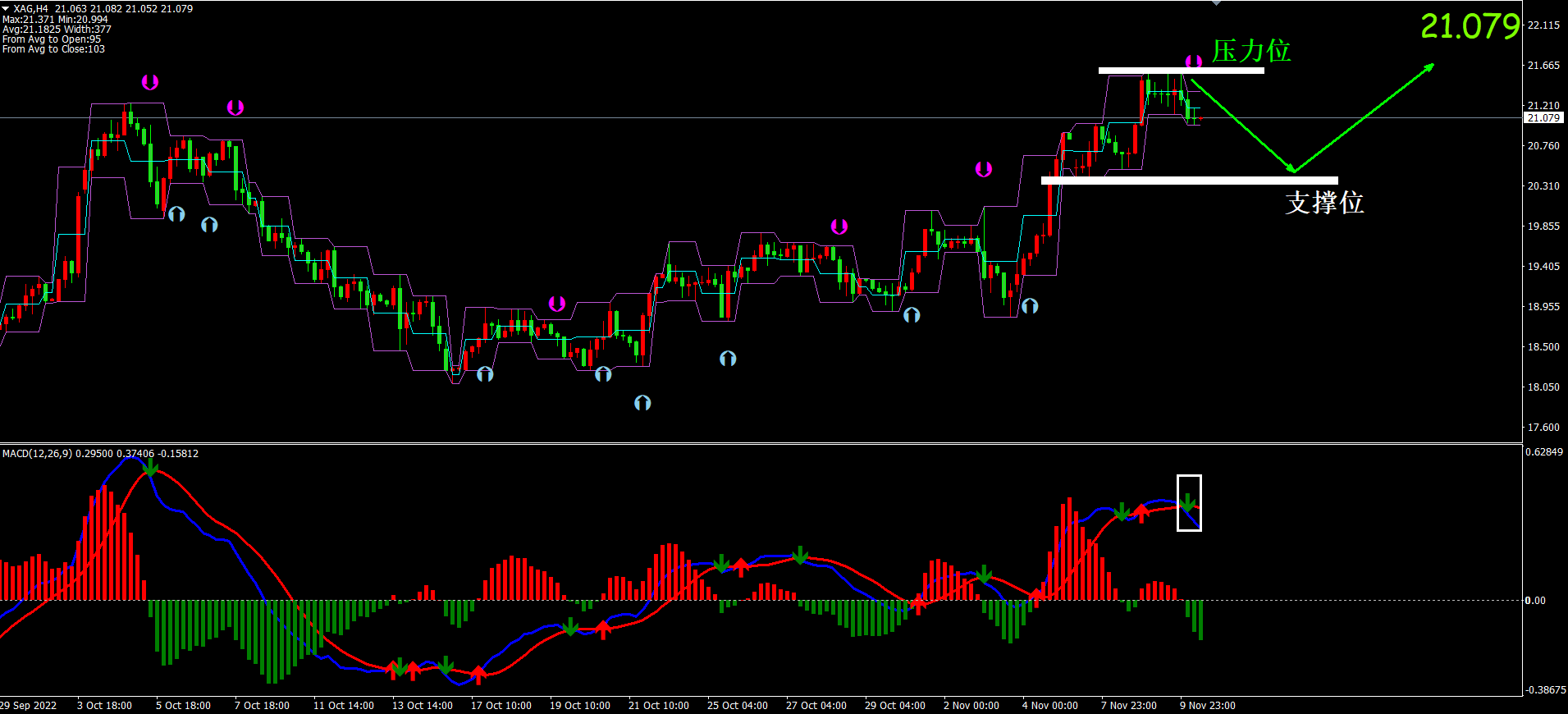Image resolution: width=1568 pixels, height=714 pixels.
Task: Click the lowest blue up arrow on chart
Action: tap(642, 402)
